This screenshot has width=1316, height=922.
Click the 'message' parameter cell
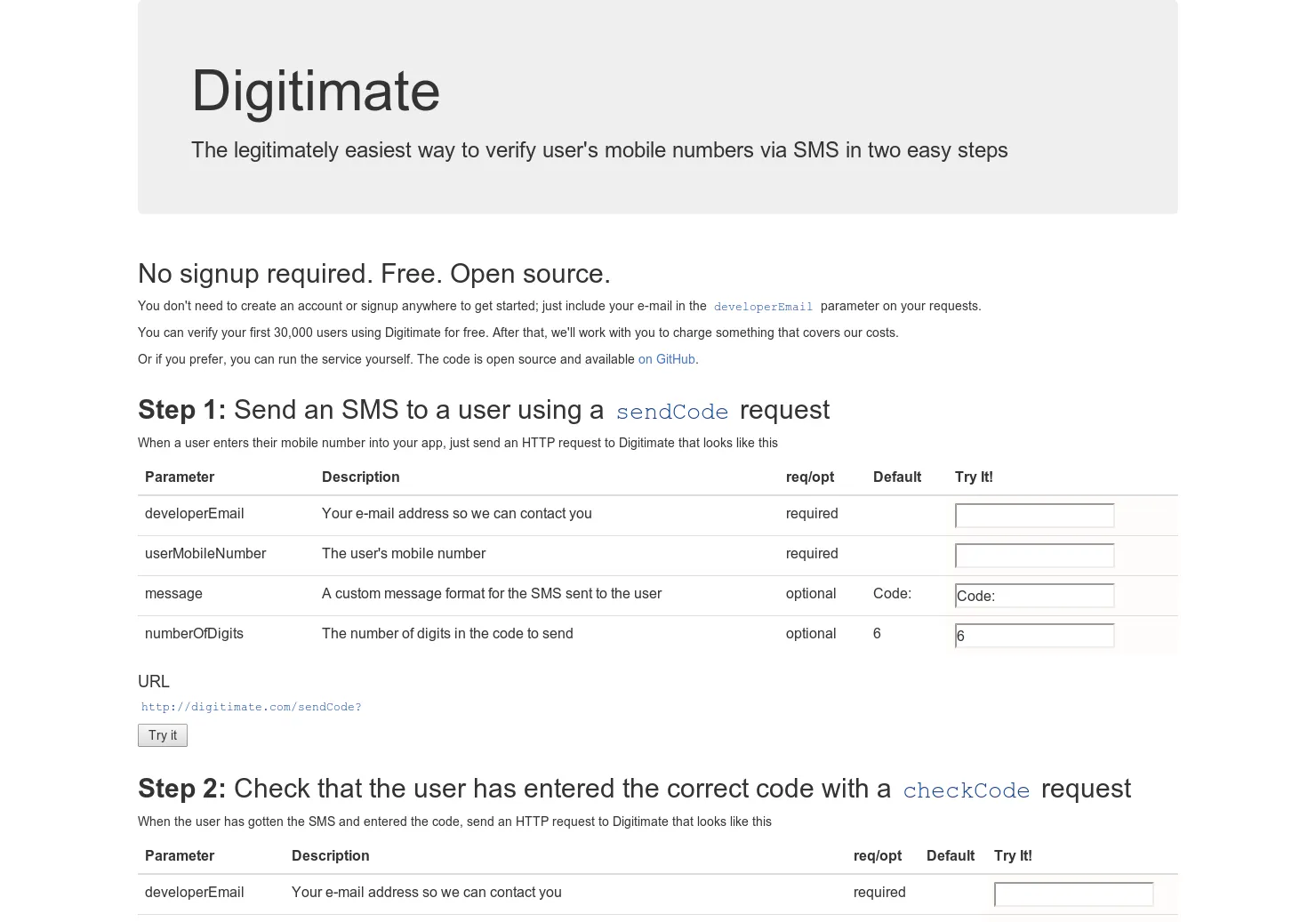[x=173, y=594]
